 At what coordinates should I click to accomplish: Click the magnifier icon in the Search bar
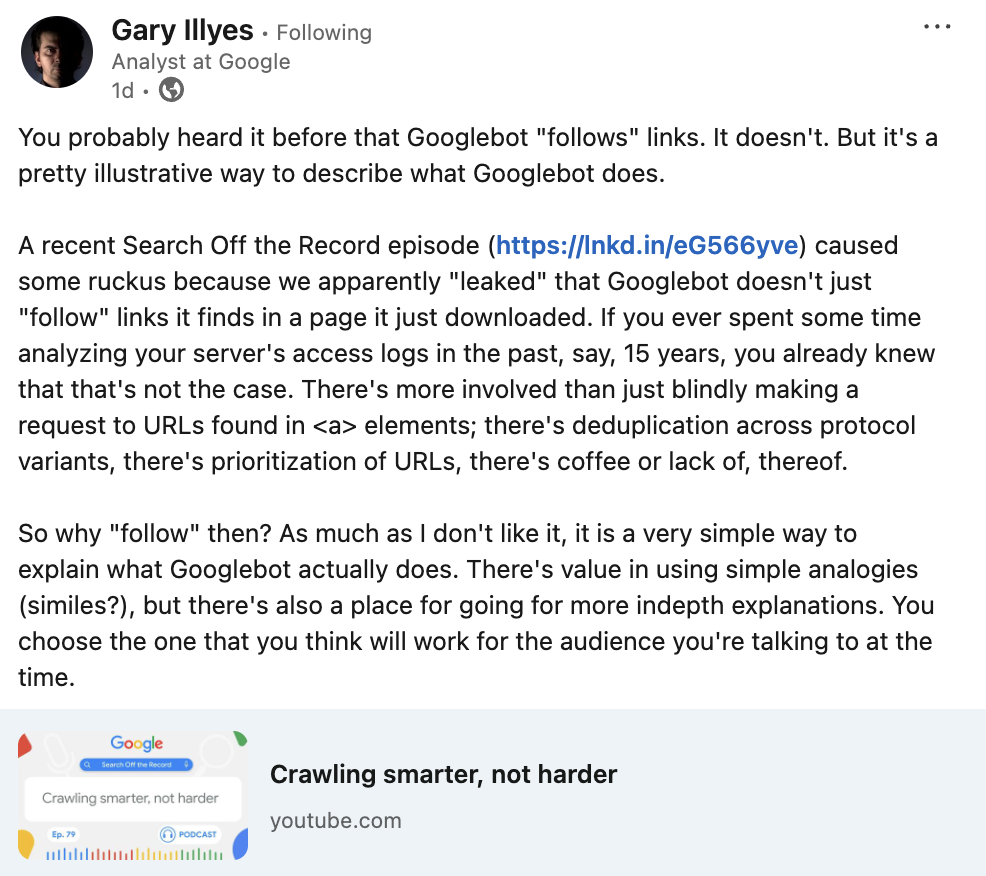click(x=87, y=765)
